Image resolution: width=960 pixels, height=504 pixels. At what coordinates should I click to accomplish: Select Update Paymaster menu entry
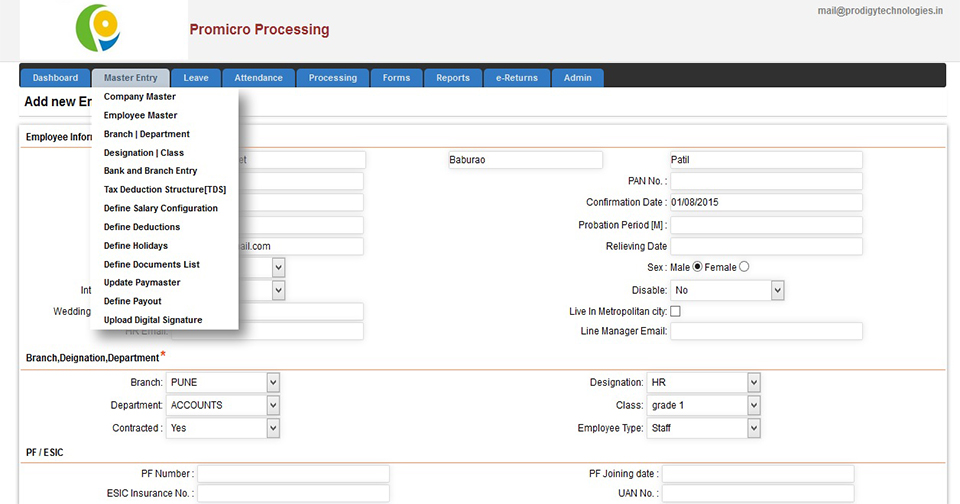[141, 282]
